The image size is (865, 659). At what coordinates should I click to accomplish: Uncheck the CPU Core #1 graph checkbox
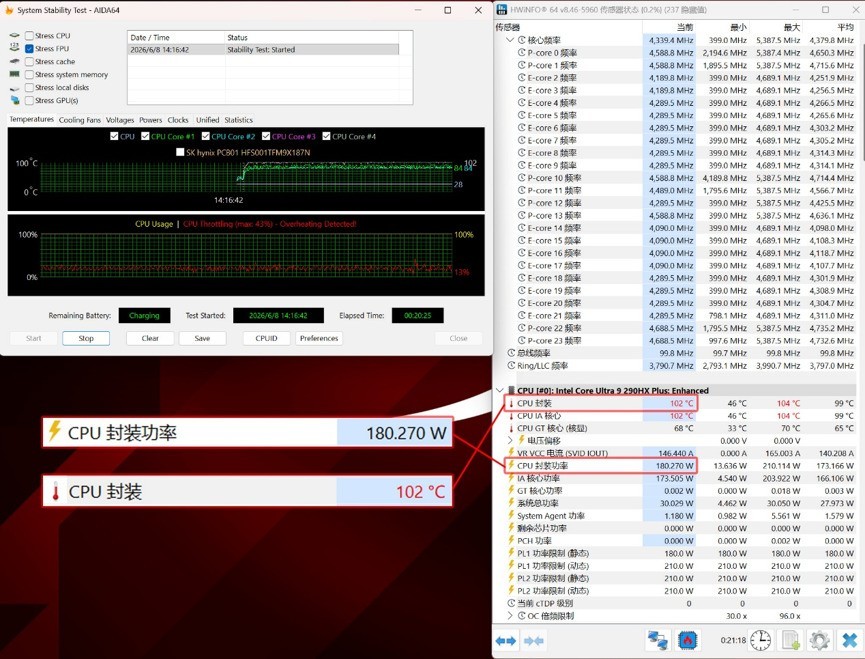click(145, 136)
